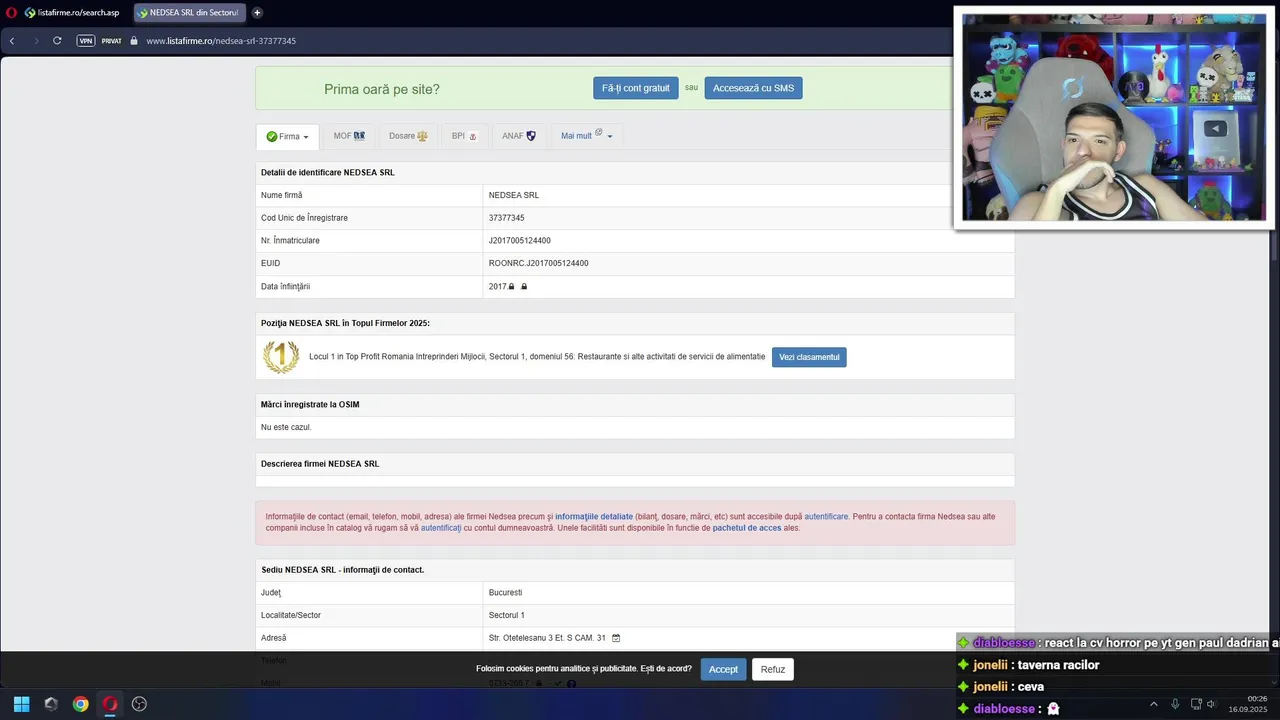
Task: Click the 'Nr. Înmatriculare' value J2017005124400
Action: click(x=519, y=241)
